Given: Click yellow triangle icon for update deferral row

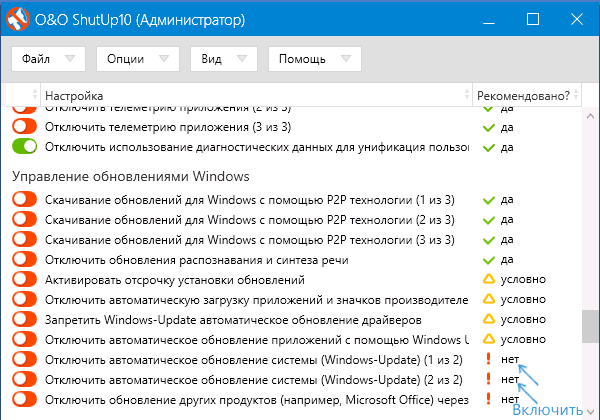Looking at the screenshot, I should point(489,279).
